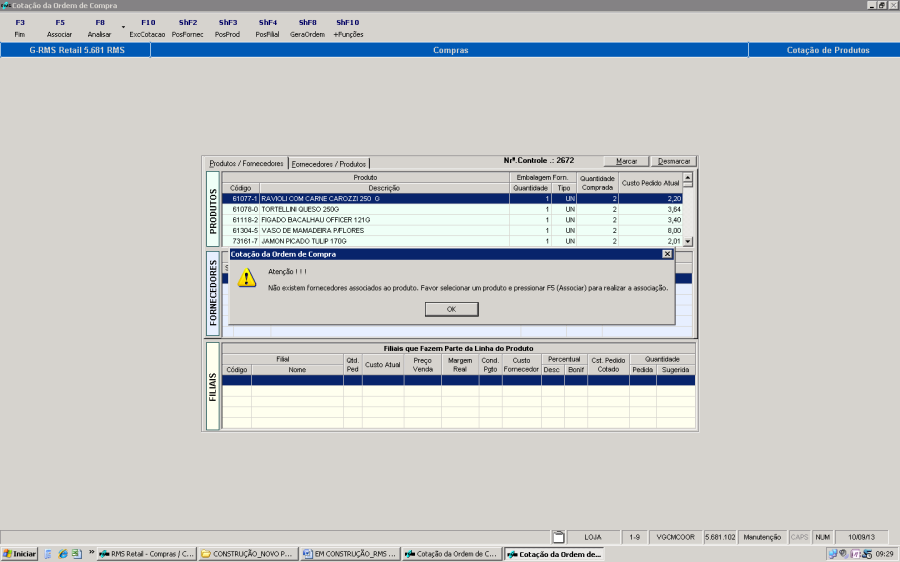Close the Cotação da Ordem de Compra dialog
Image resolution: width=900 pixels, height=562 pixels.
667,254
